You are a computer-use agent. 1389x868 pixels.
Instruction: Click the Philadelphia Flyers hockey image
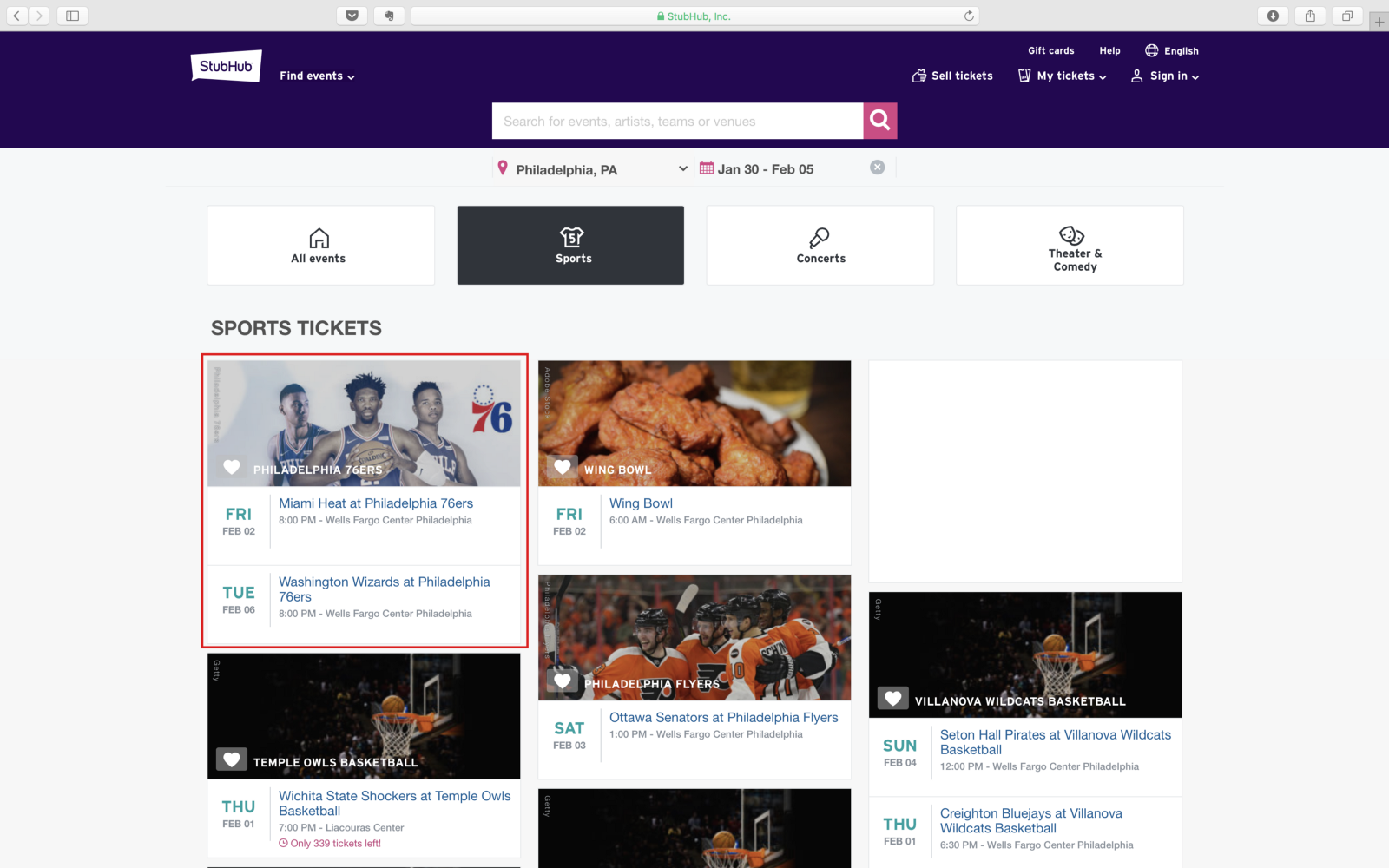694,637
